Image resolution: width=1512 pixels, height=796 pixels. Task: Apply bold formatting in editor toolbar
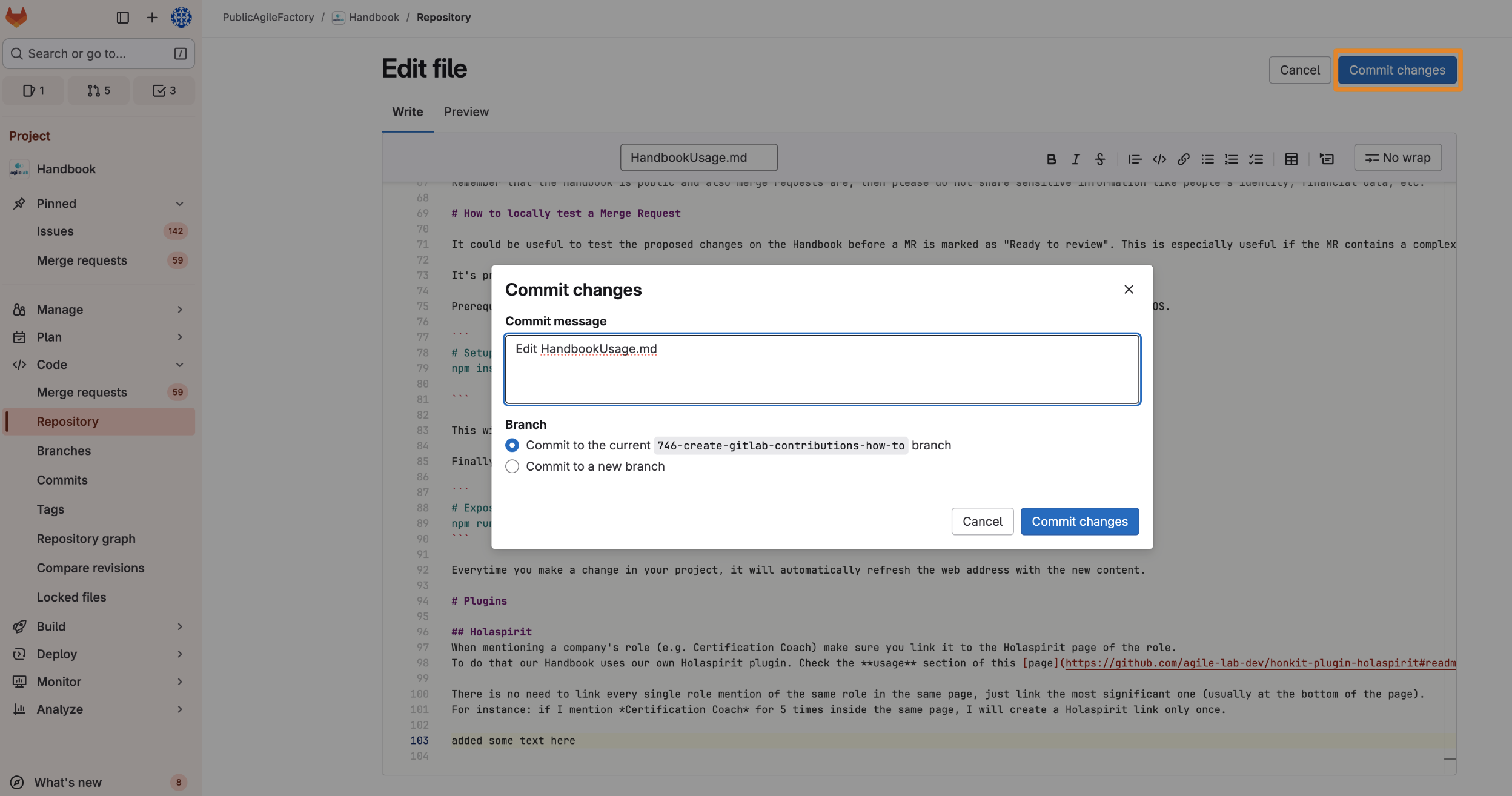pyautogui.click(x=1052, y=159)
